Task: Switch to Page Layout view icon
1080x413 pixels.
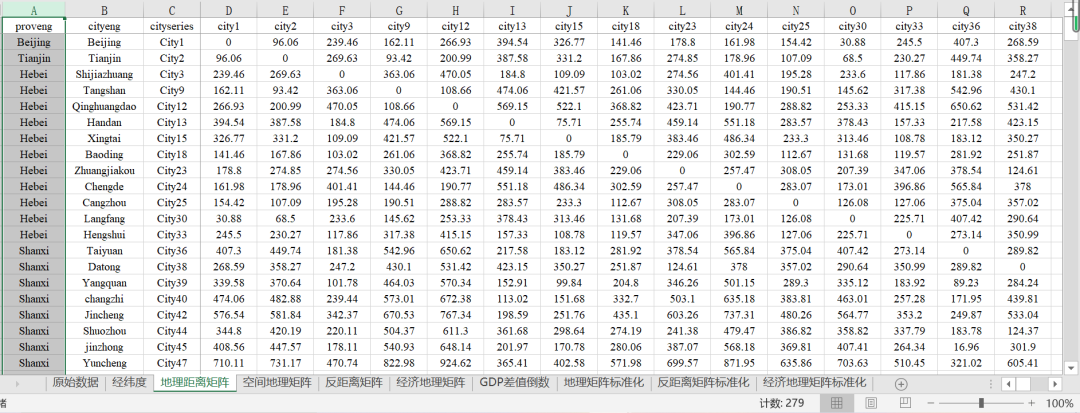Action: coord(871,403)
